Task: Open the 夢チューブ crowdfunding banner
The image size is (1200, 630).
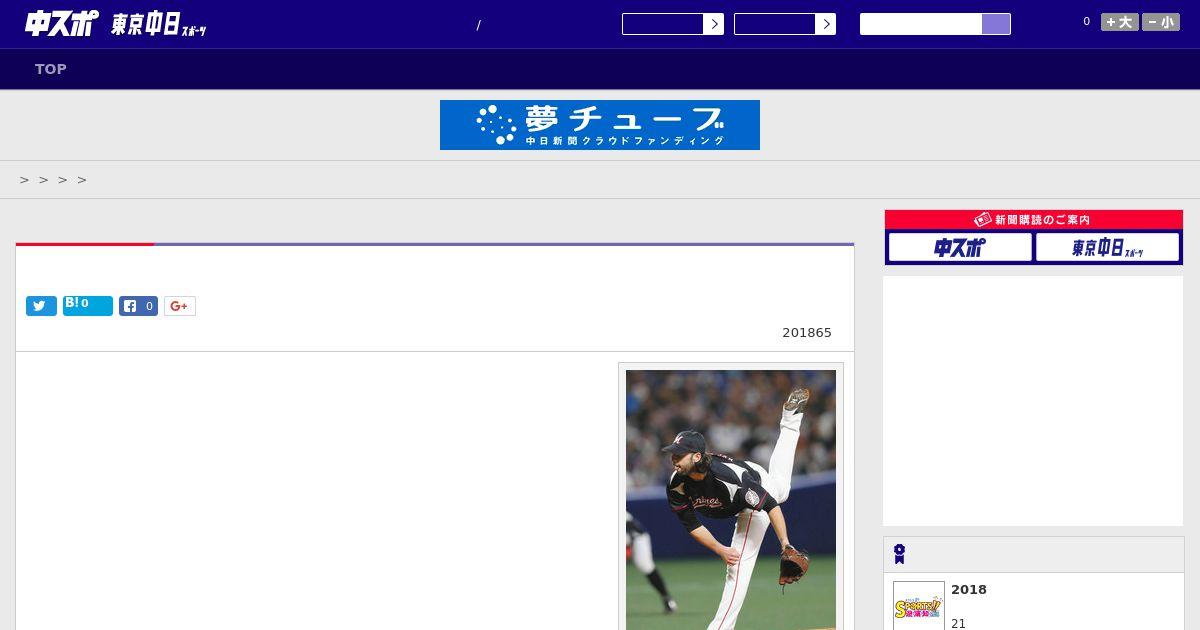Action: point(600,125)
